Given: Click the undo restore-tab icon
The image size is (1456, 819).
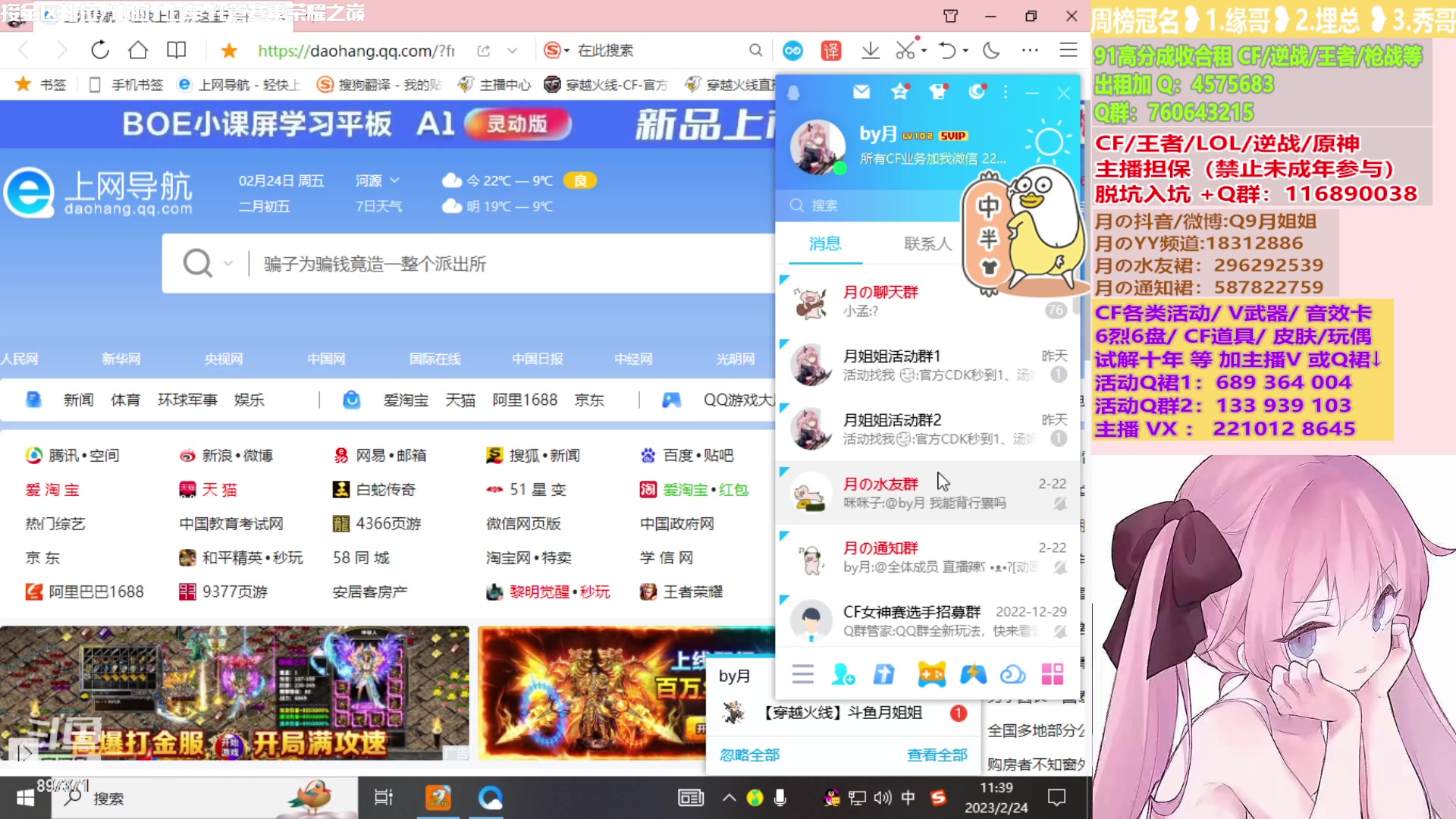Looking at the screenshot, I should point(947,51).
